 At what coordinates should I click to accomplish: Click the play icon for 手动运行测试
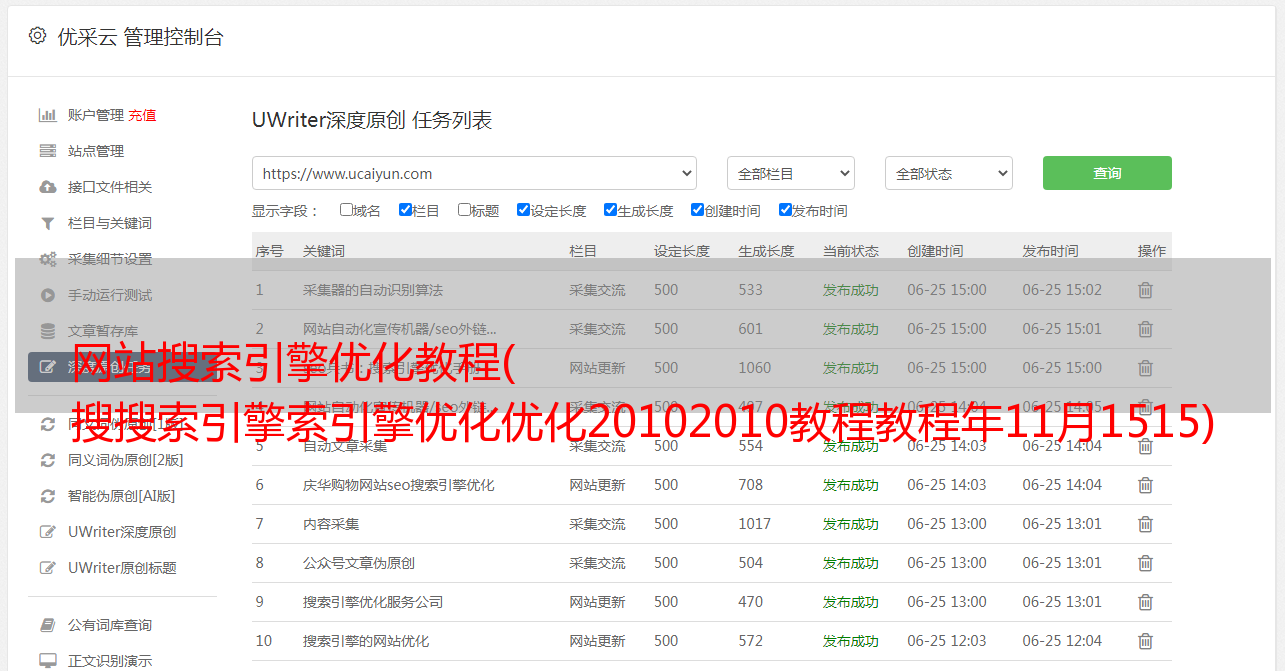tap(47, 295)
